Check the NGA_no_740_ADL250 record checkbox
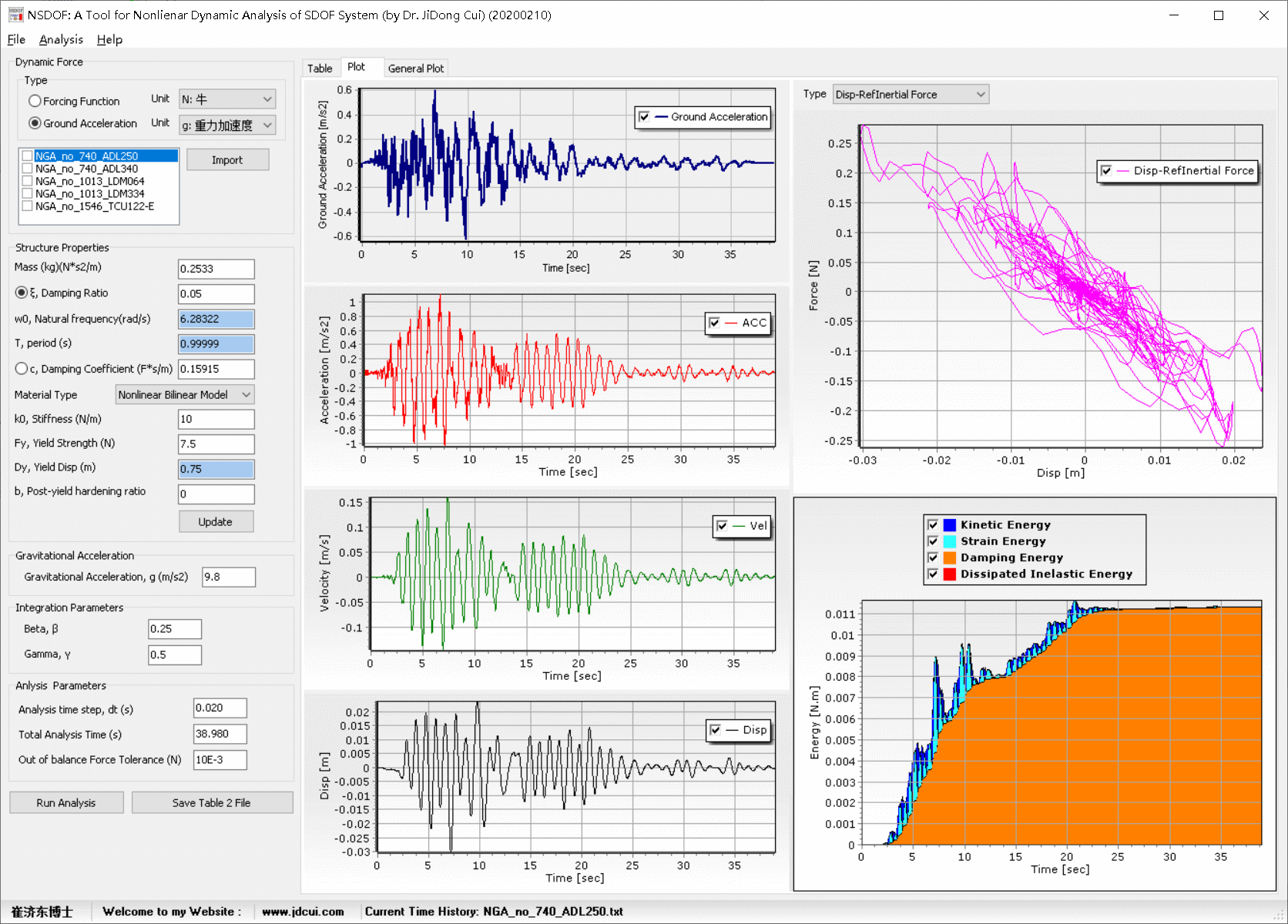 pos(27,156)
